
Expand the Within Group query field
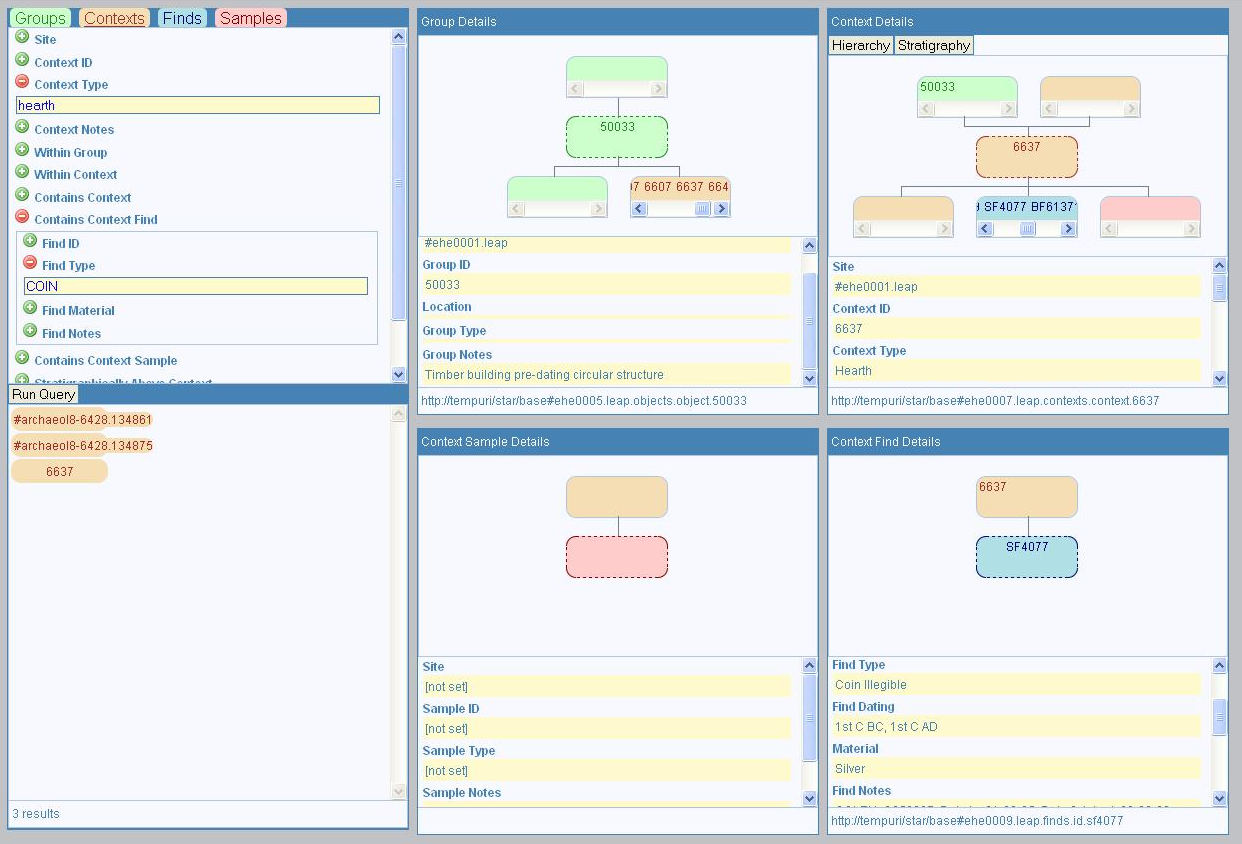pos(22,150)
